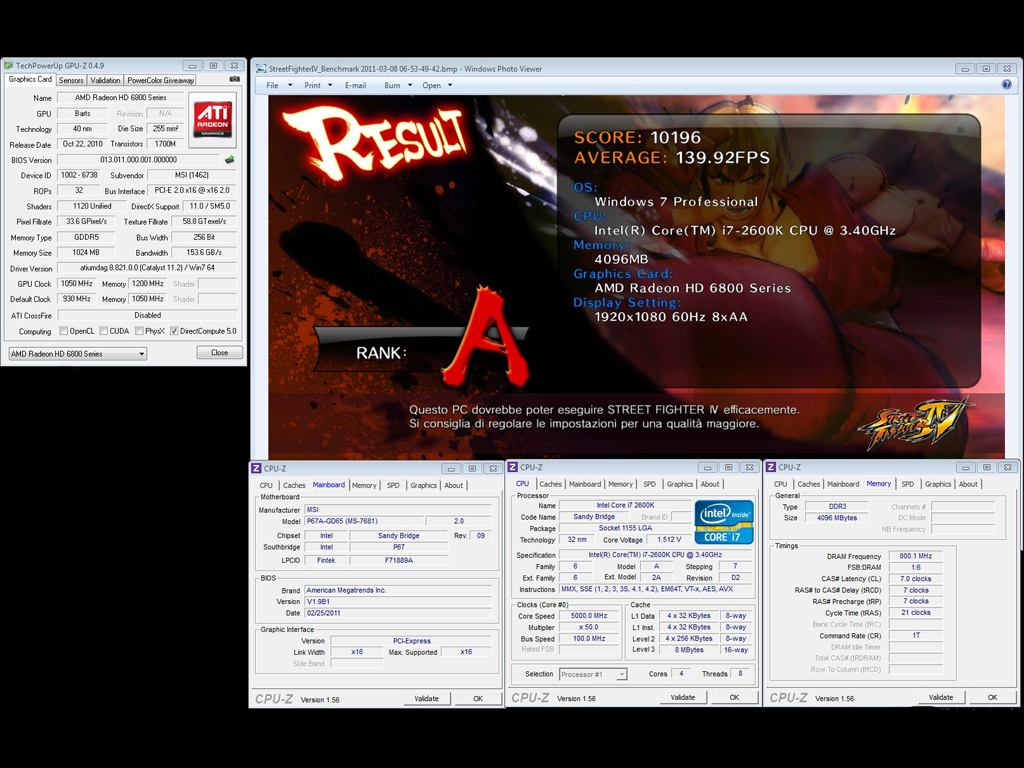
Task: Click the Bandwidth 153.6 GB/s field
Action: (x=204, y=253)
